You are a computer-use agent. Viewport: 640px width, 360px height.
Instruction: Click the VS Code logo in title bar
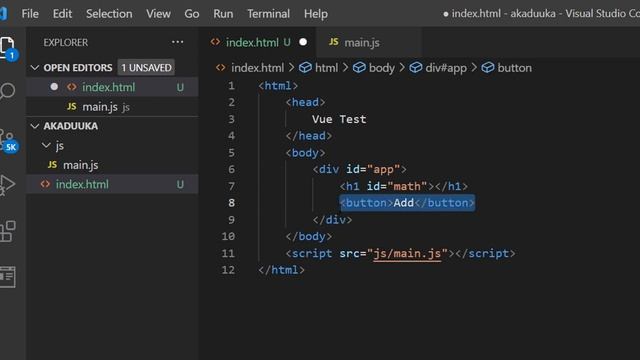[3, 13]
